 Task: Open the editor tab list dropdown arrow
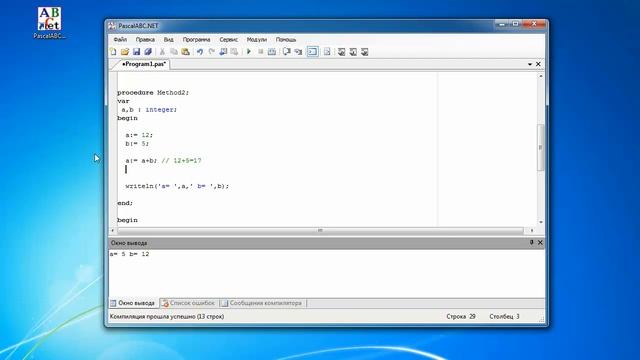pyautogui.click(x=530, y=64)
